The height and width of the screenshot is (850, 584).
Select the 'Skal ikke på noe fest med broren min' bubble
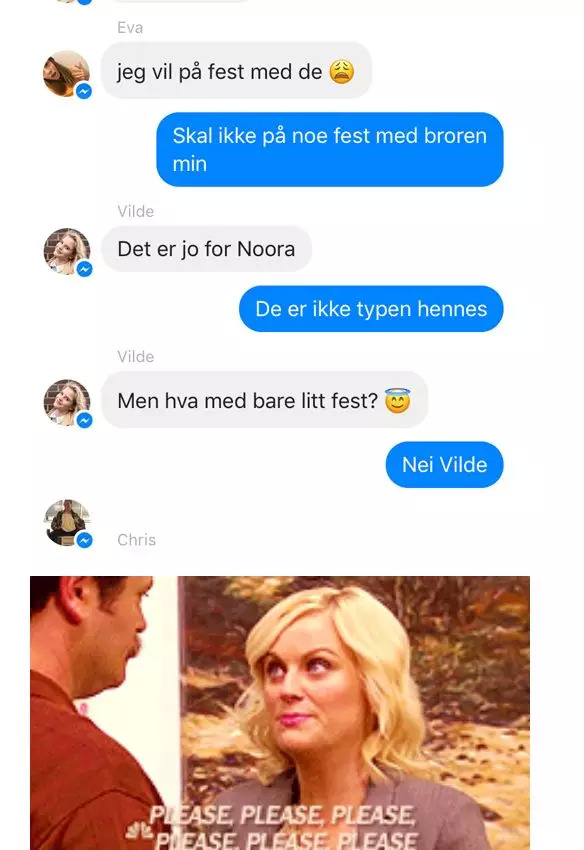330,150
